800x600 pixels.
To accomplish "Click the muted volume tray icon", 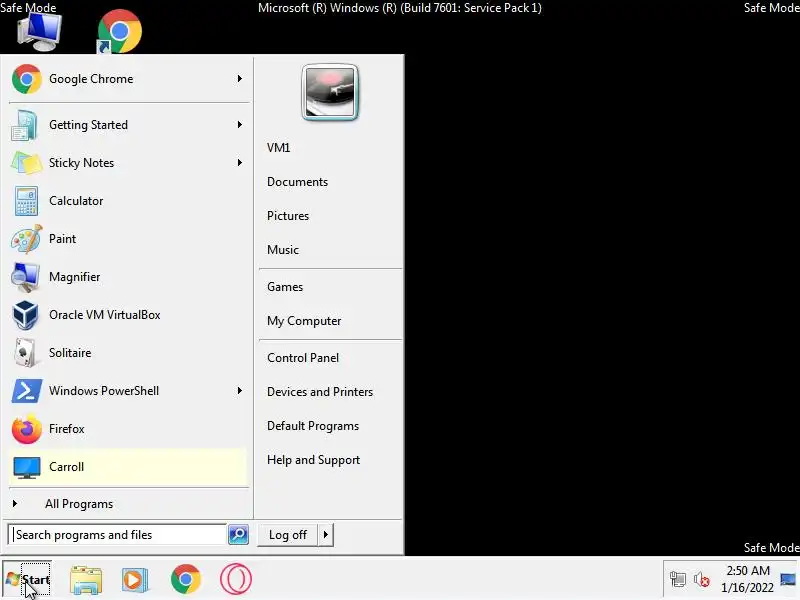I will pos(702,580).
